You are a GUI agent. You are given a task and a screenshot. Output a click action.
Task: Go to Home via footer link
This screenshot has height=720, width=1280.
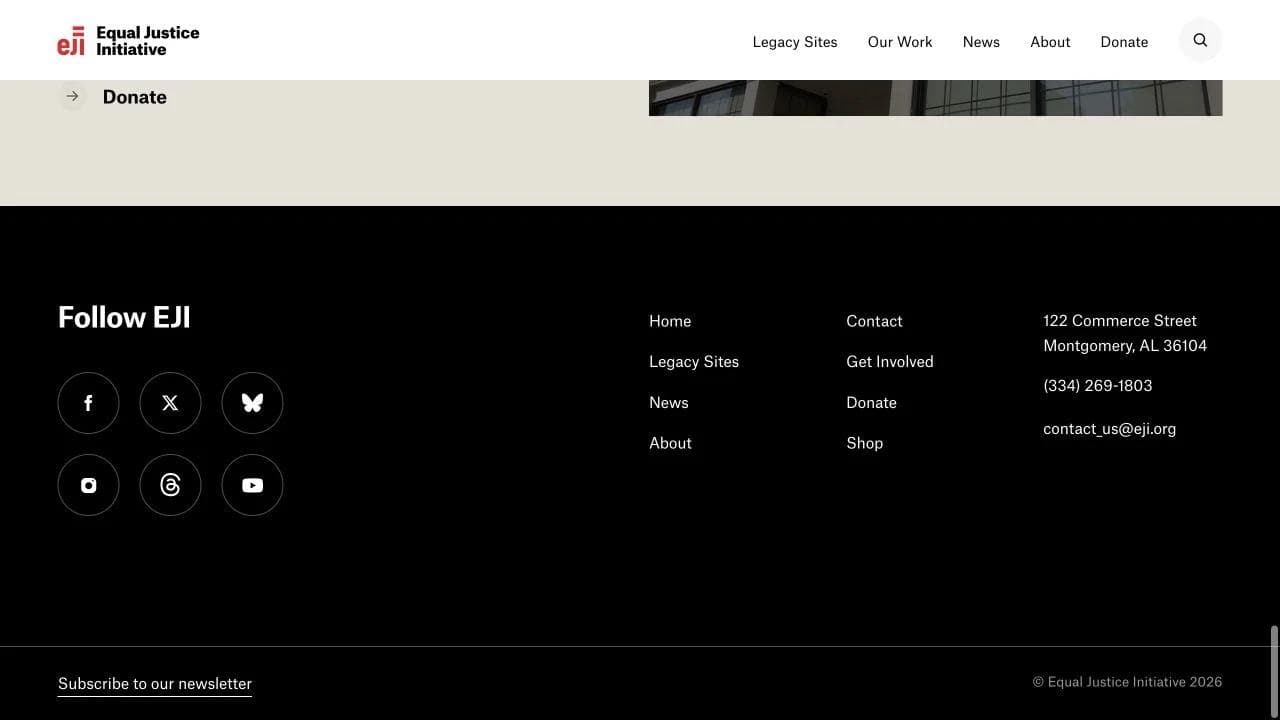pyautogui.click(x=670, y=321)
